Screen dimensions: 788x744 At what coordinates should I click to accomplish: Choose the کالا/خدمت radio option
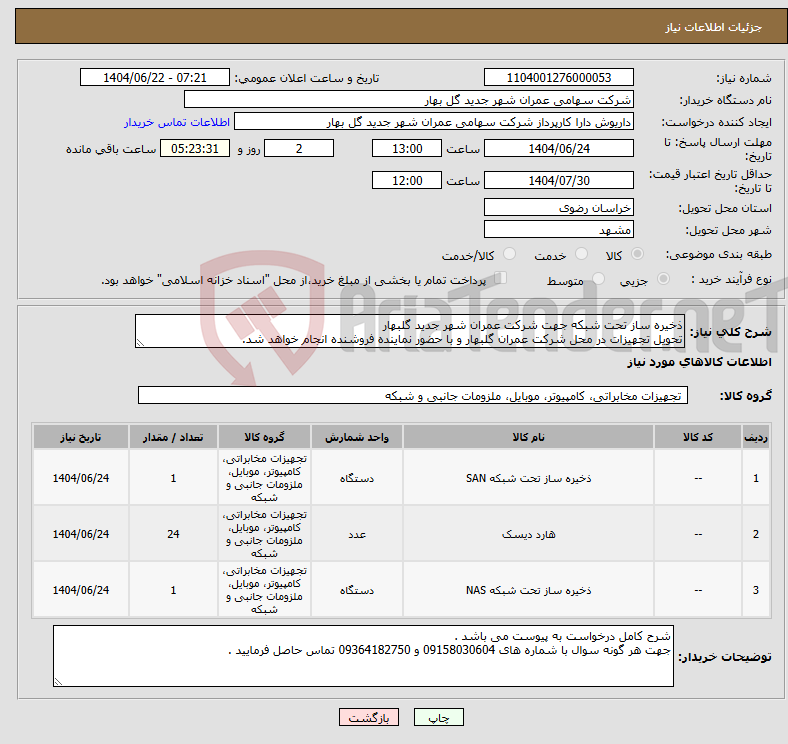tap(509, 255)
